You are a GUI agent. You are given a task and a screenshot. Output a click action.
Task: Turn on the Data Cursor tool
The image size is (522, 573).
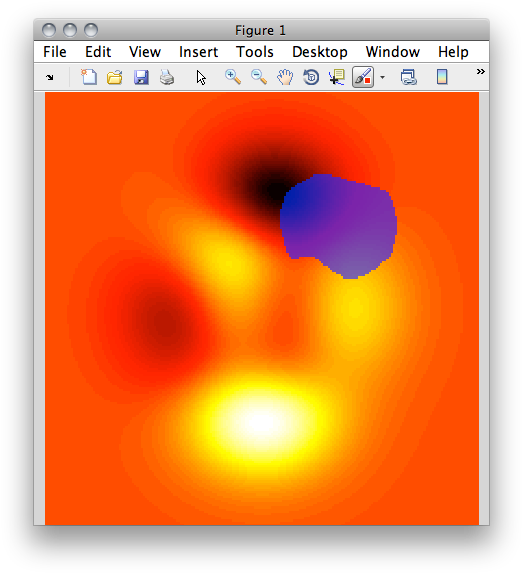(337, 77)
